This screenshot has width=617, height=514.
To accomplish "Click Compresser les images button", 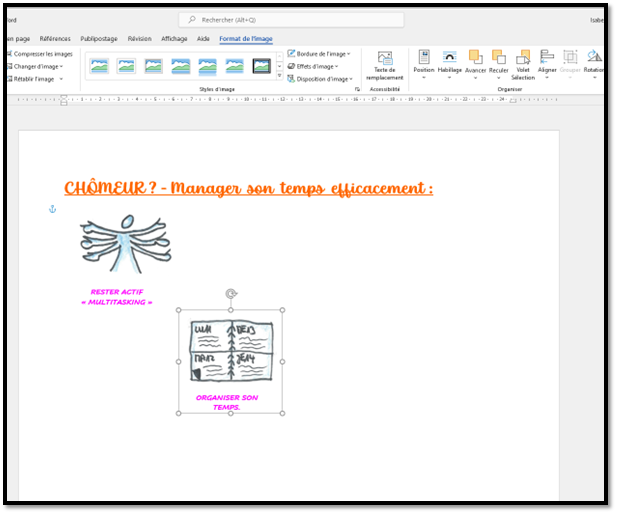I will point(41,54).
